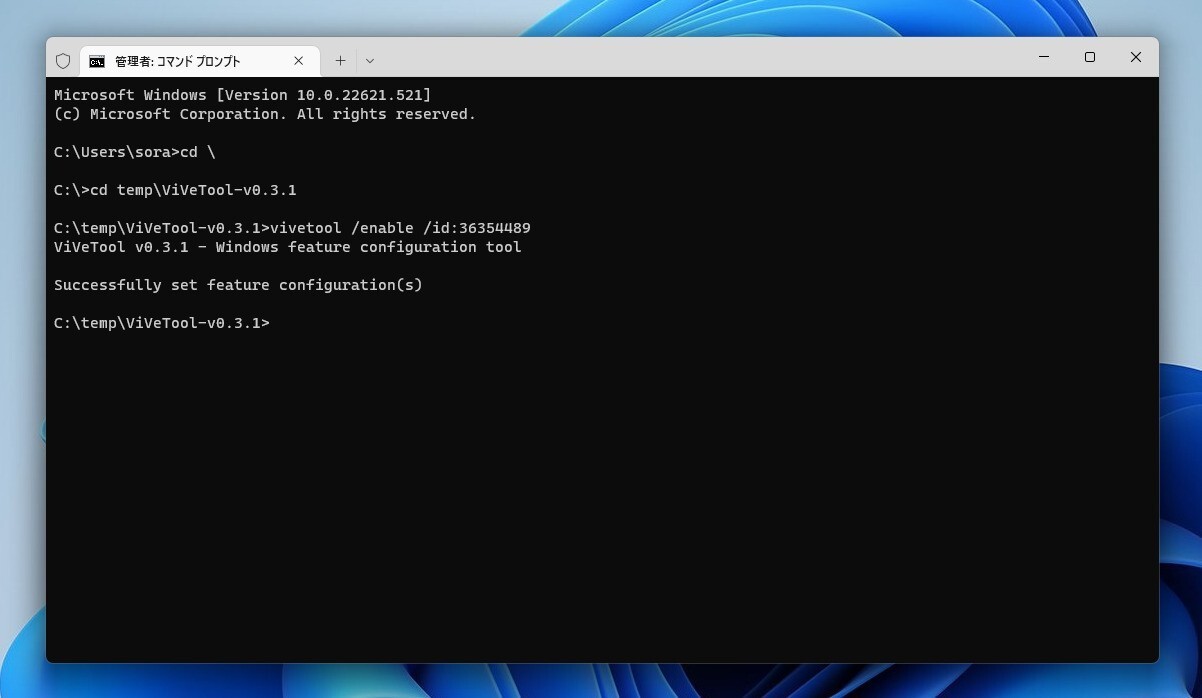The height and width of the screenshot is (698, 1202).
Task: Click the cmd icon on the tab
Action: pos(97,61)
